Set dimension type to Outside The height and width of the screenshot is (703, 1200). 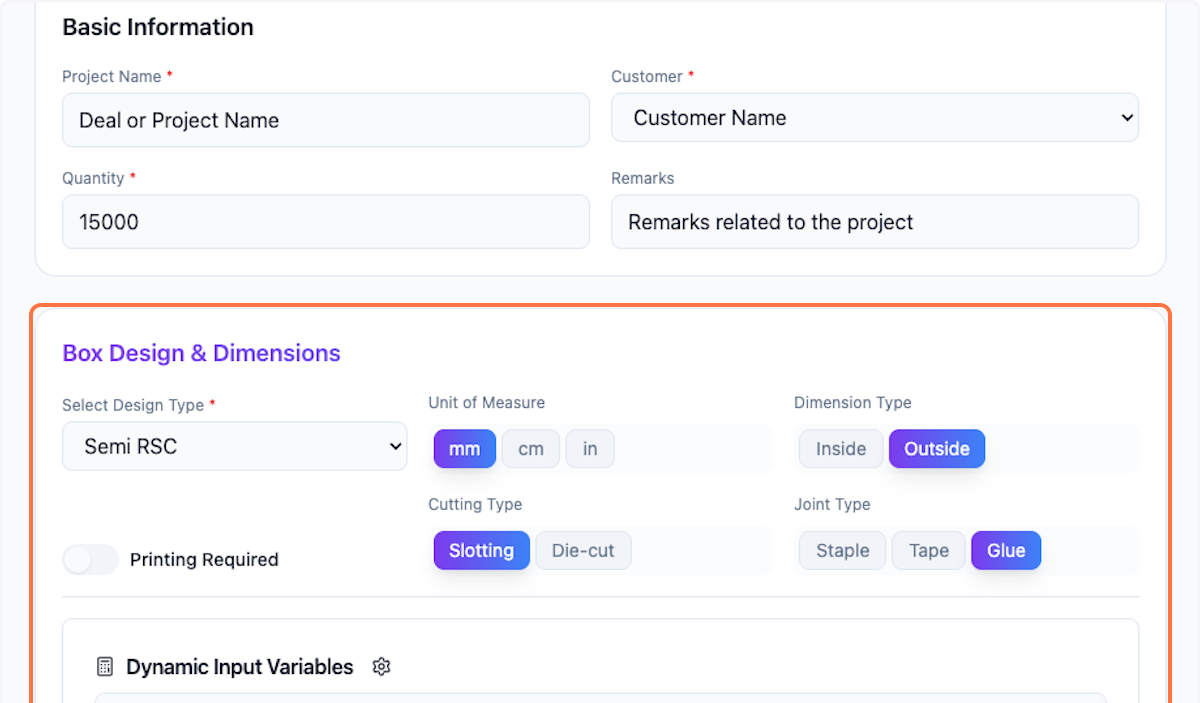[x=936, y=449]
